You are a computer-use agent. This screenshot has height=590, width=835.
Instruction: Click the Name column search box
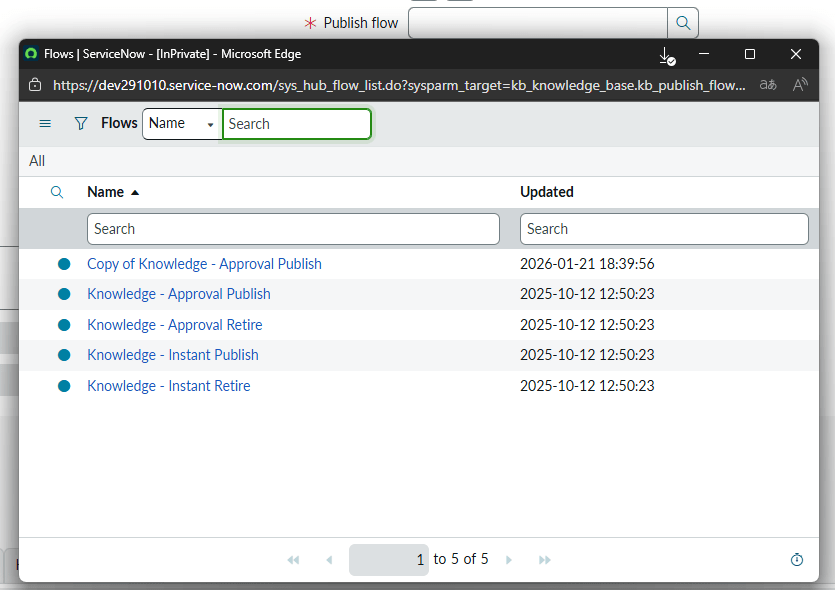click(293, 229)
